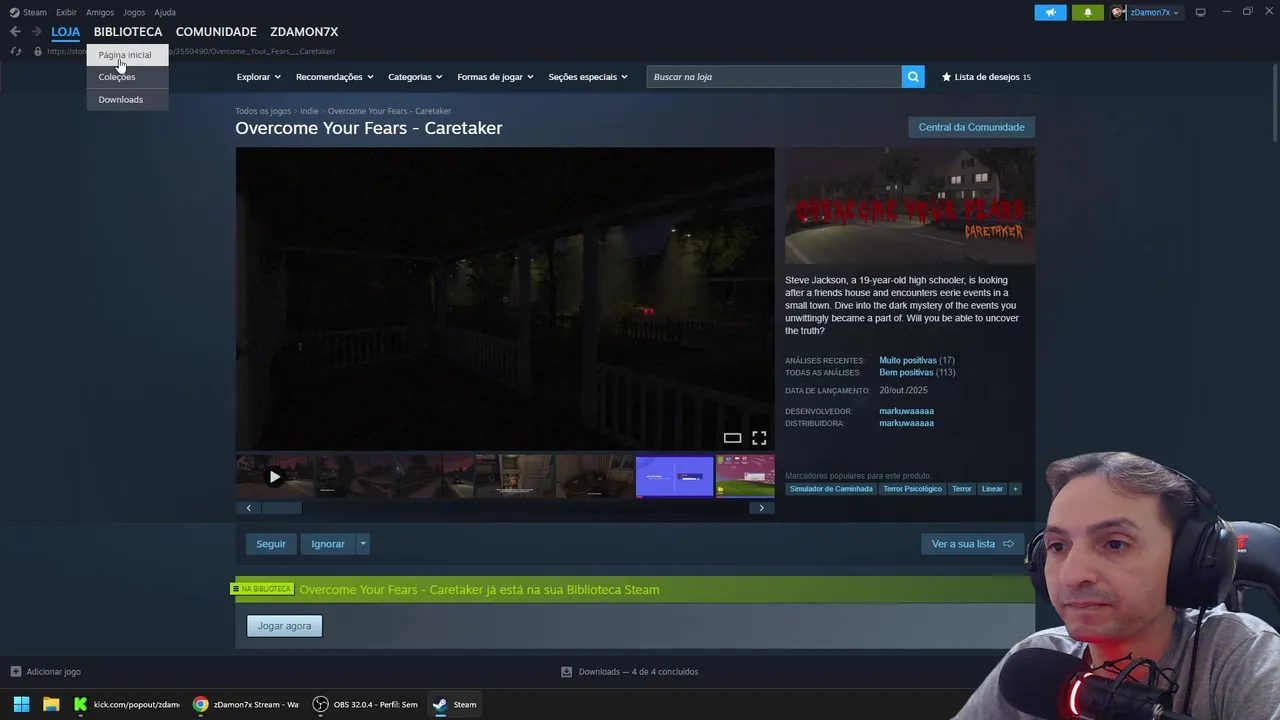
Task: Reload the store page
Action: coord(16,51)
